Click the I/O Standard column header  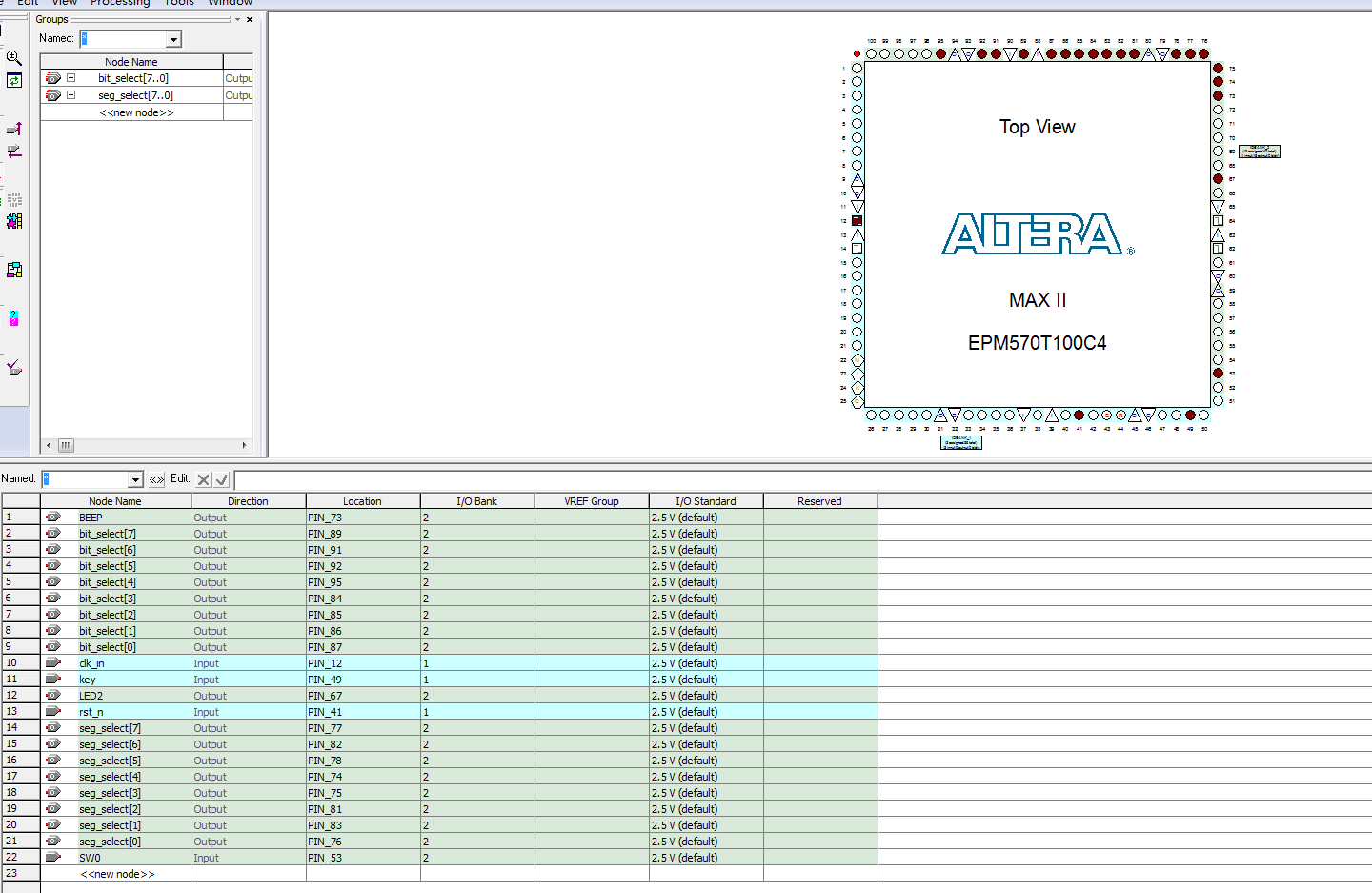coord(705,501)
